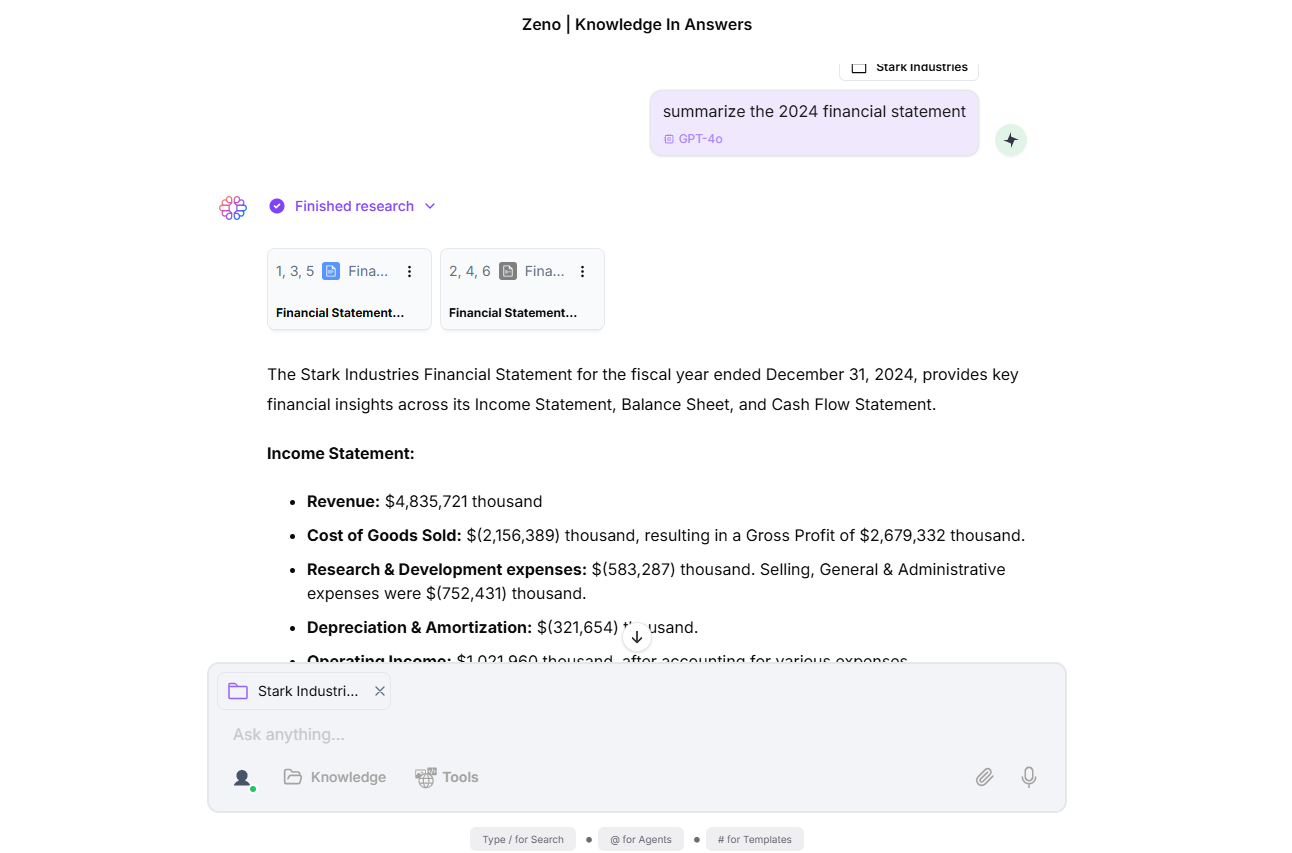Open the Tools menu

click(447, 777)
